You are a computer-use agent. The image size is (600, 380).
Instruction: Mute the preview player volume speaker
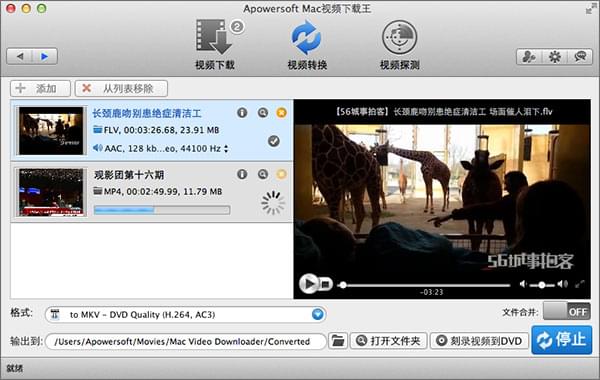tap(523, 284)
